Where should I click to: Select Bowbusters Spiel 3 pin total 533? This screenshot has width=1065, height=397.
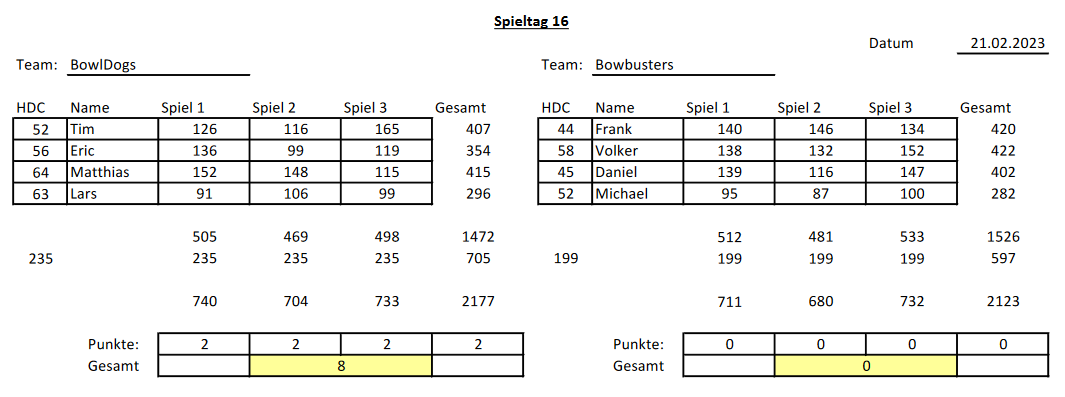click(911, 238)
